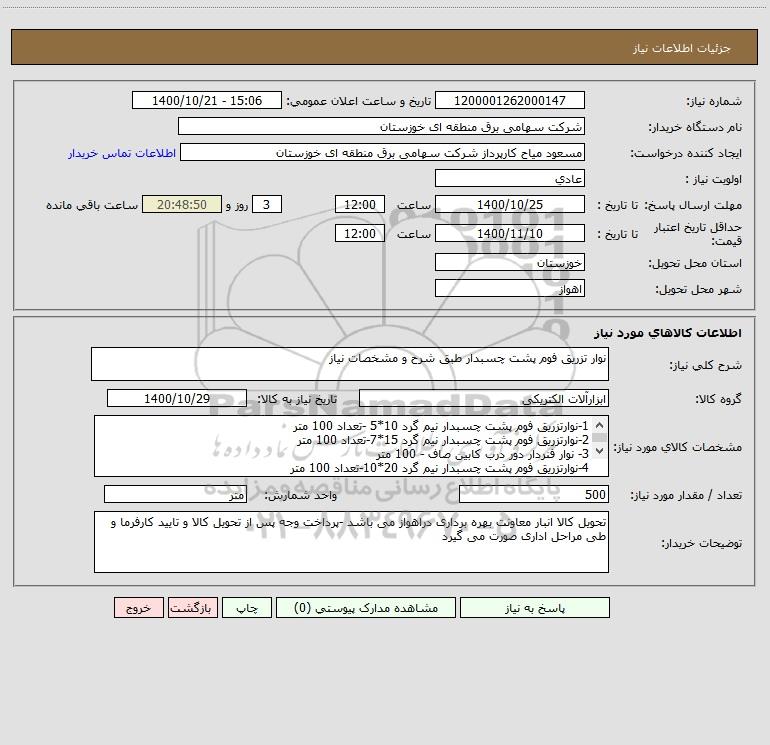Image resolution: width=770 pixels, height=745 pixels.
Task: Select the delivery city field 'اهواز'
Action: (x=510, y=288)
